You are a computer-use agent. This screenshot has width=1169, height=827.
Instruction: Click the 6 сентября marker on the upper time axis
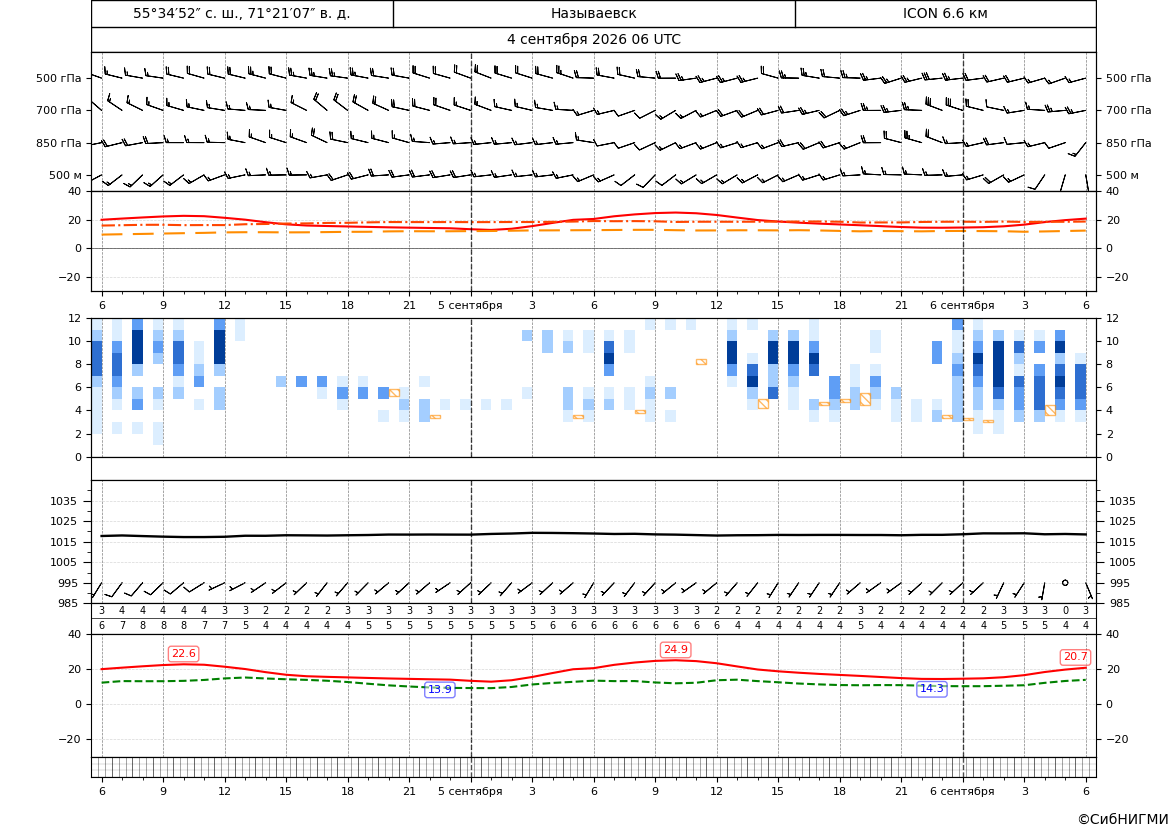click(x=962, y=305)
